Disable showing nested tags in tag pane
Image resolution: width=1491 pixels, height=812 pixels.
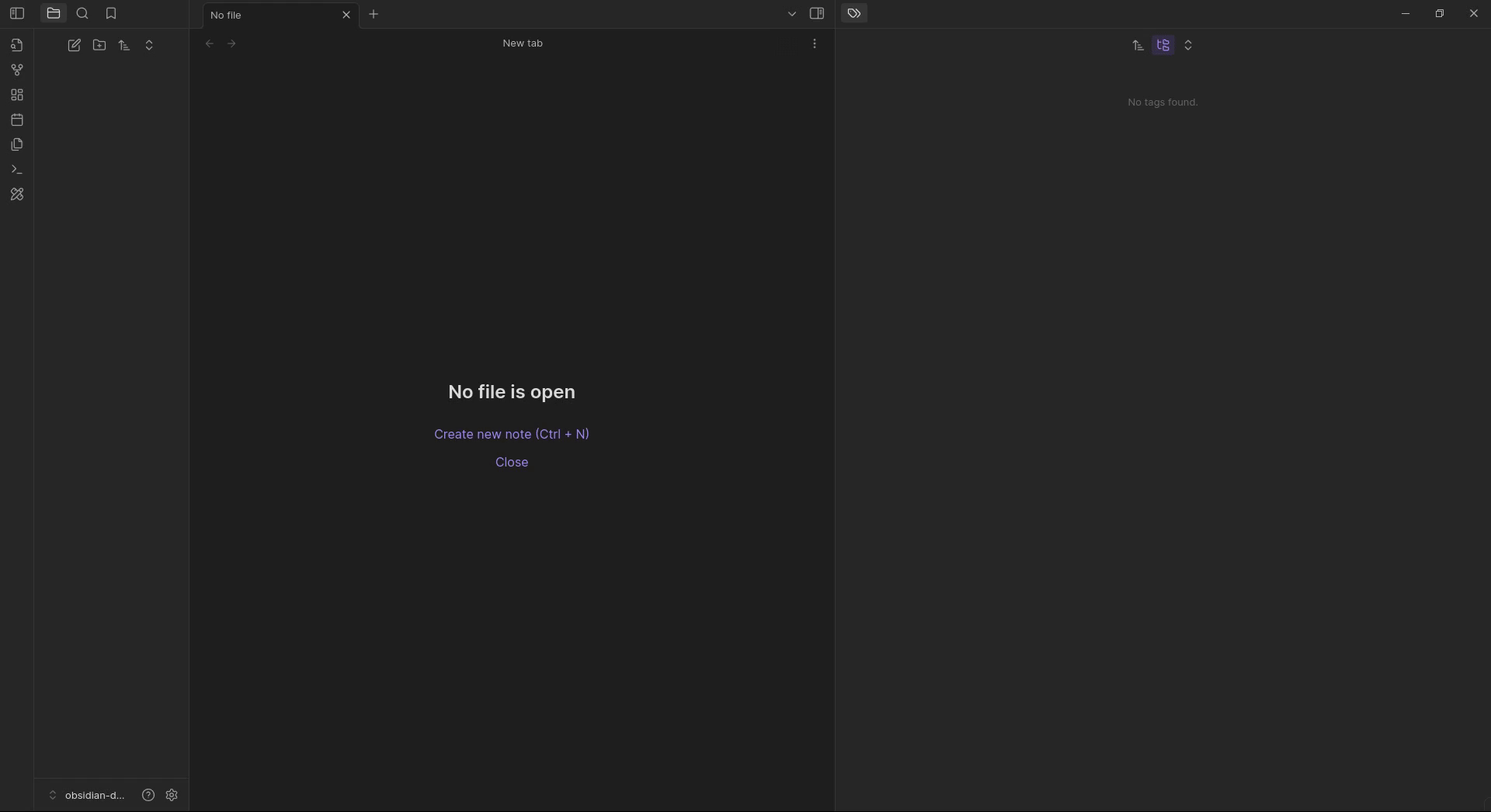click(x=1164, y=45)
